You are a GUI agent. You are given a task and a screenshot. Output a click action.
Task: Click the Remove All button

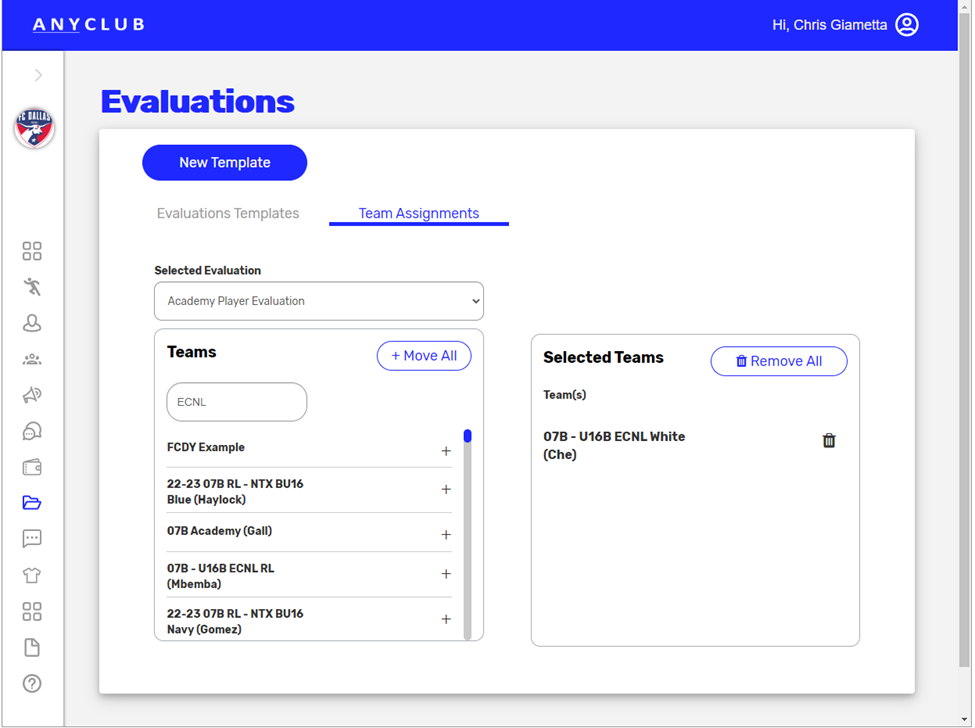point(779,361)
